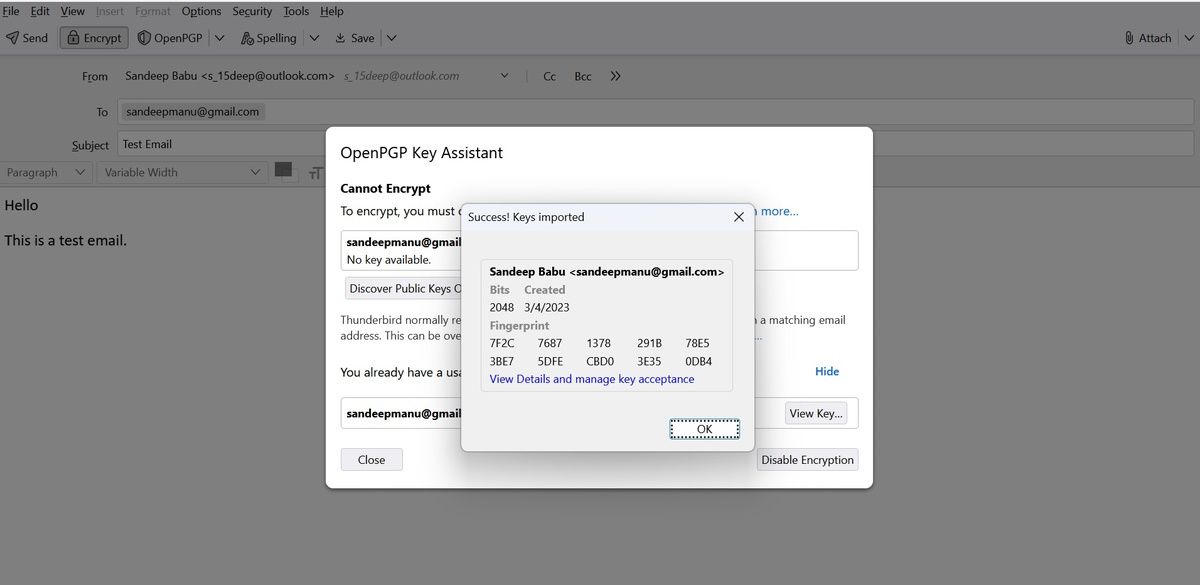Viewport: 1200px width, 585px height.
Task: Click the Hide link in Key Assistant
Action: click(x=827, y=371)
